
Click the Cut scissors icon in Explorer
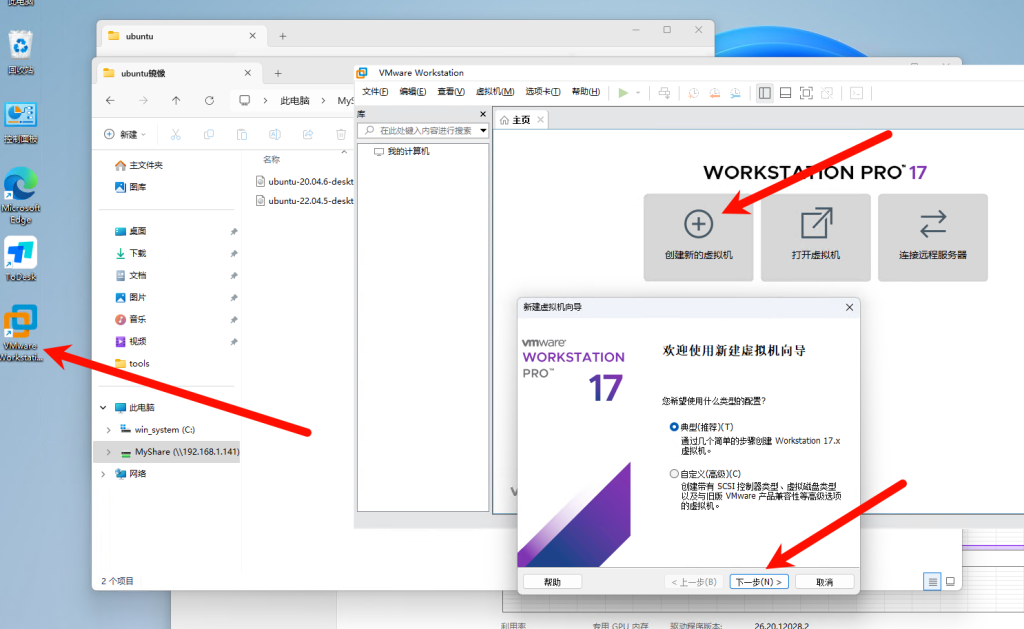(x=176, y=135)
